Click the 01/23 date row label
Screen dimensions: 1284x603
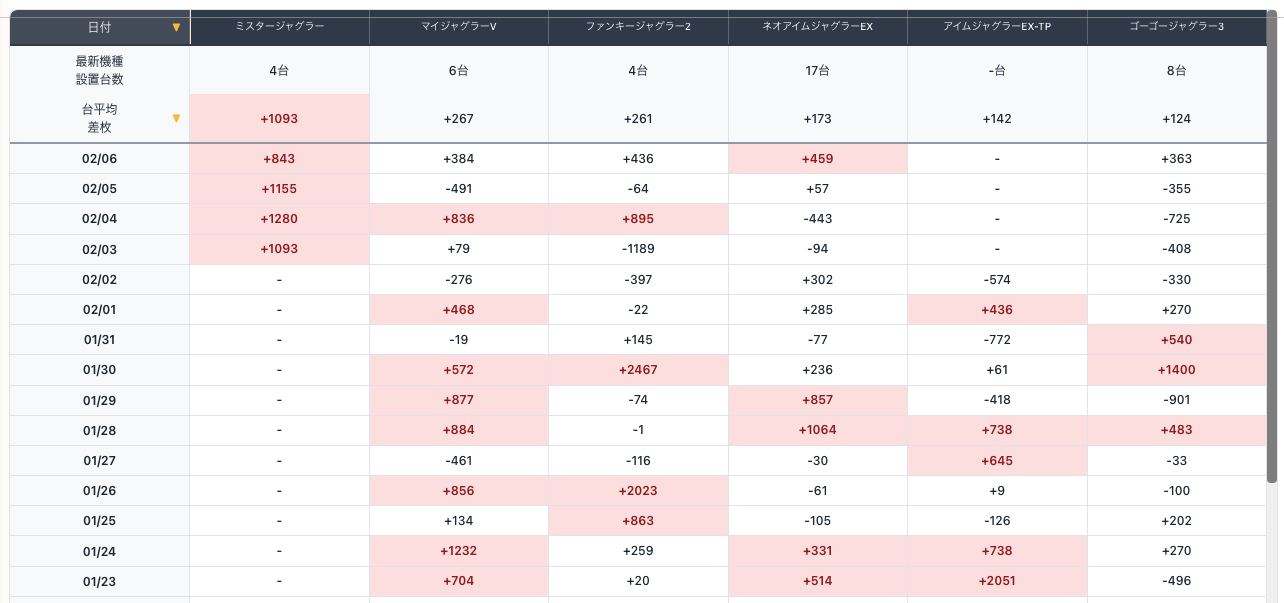99,581
